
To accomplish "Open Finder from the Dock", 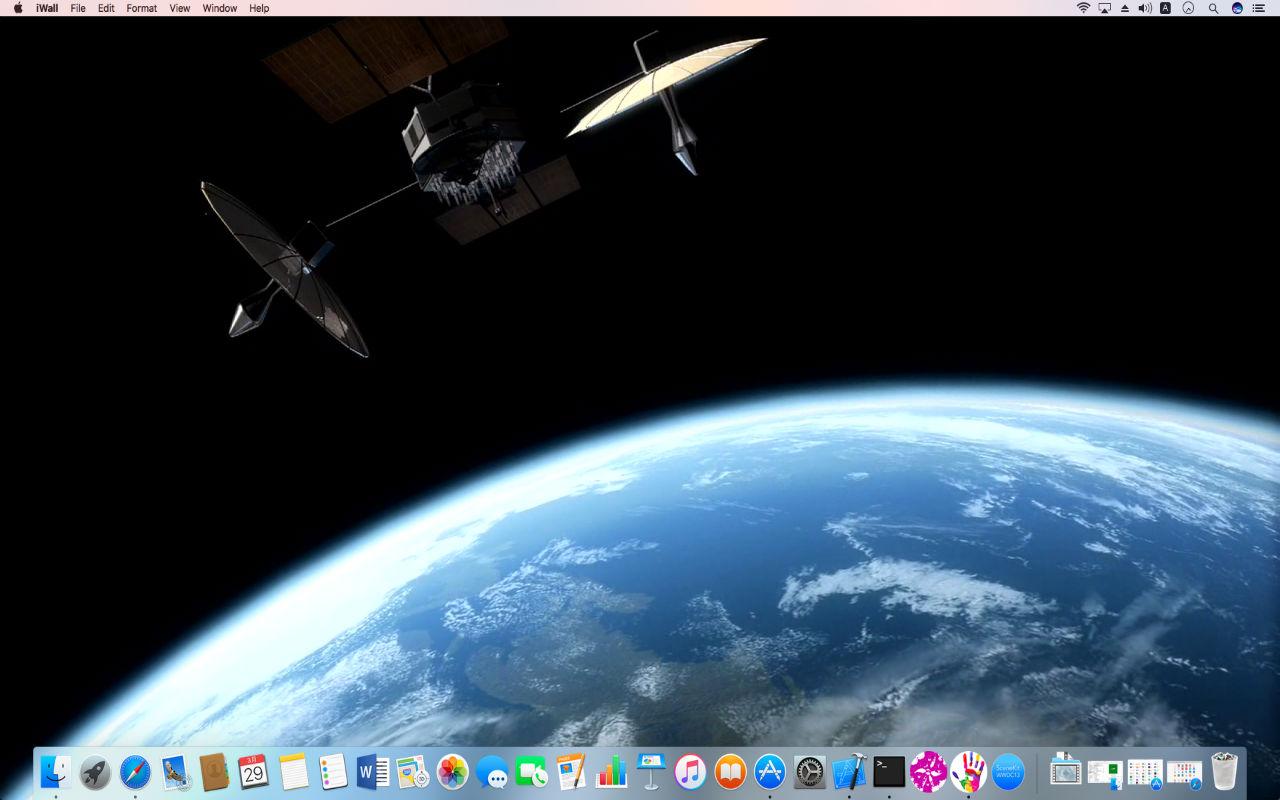I will pos(55,773).
